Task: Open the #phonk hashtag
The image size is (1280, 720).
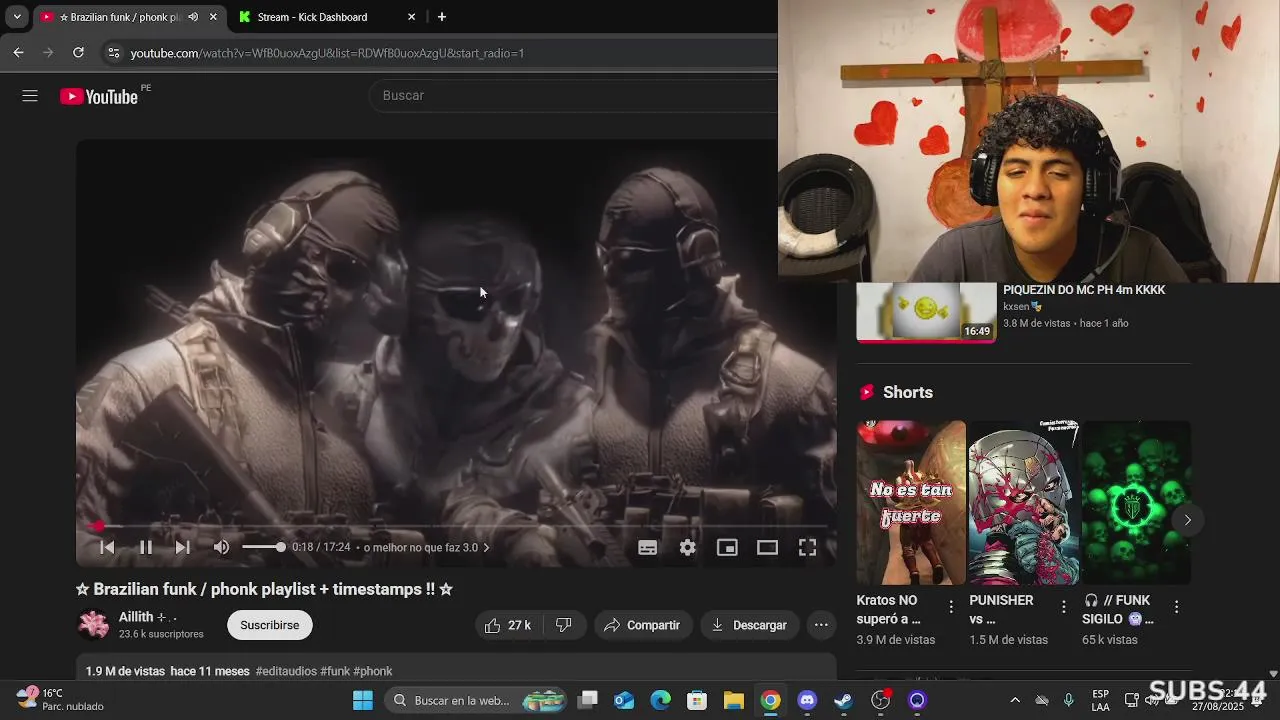Action: 373,671
